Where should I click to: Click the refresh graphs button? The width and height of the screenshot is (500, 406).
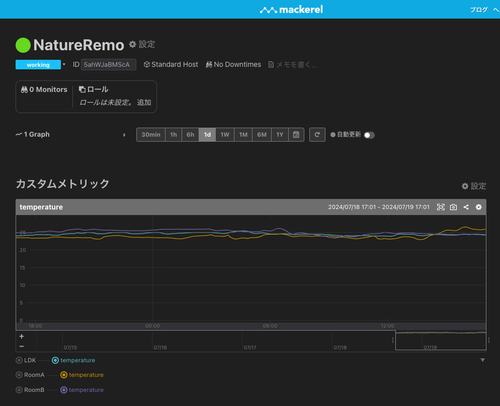[x=317, y=135]
